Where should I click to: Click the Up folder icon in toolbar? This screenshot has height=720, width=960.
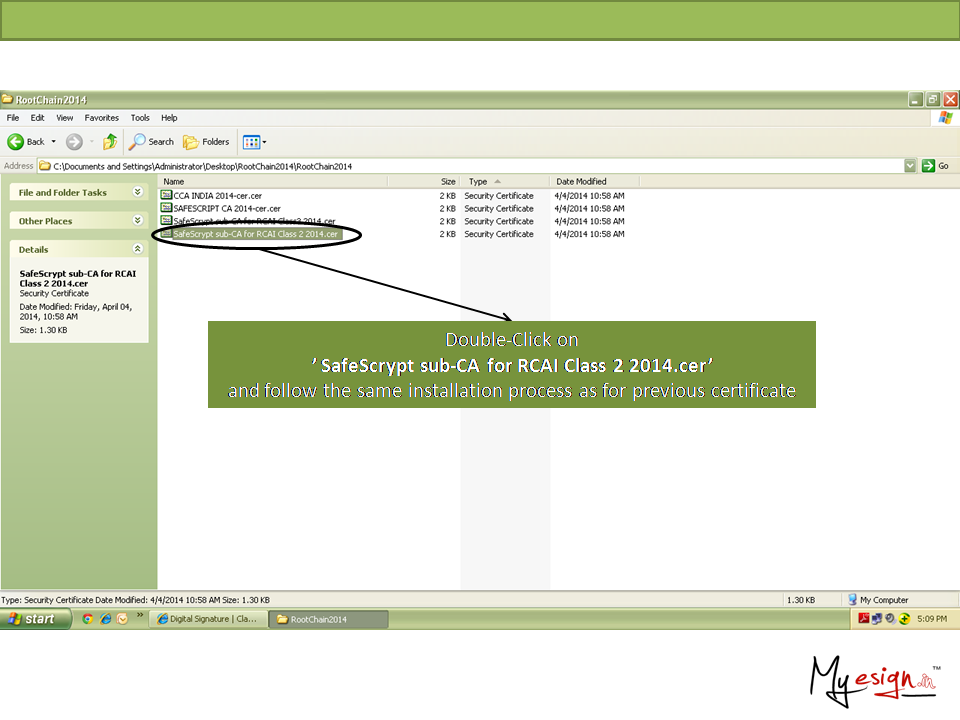(x=110, y=142)
